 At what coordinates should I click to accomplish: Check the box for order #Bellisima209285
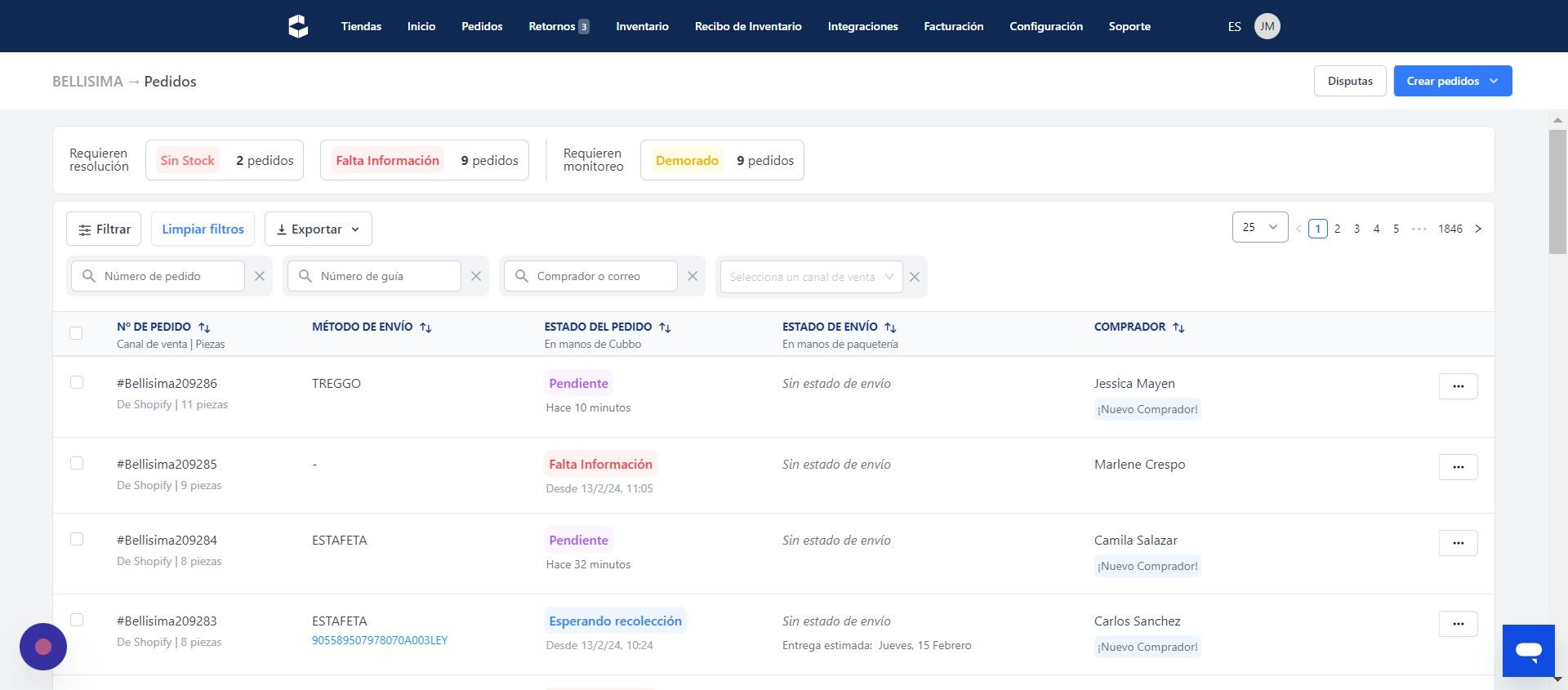click(x=77, y=463)
